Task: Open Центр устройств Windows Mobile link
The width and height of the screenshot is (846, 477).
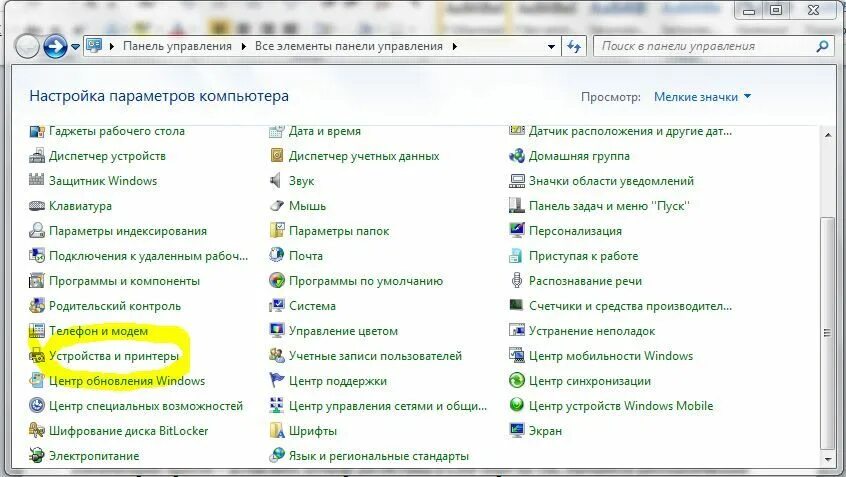Action: 621,406
